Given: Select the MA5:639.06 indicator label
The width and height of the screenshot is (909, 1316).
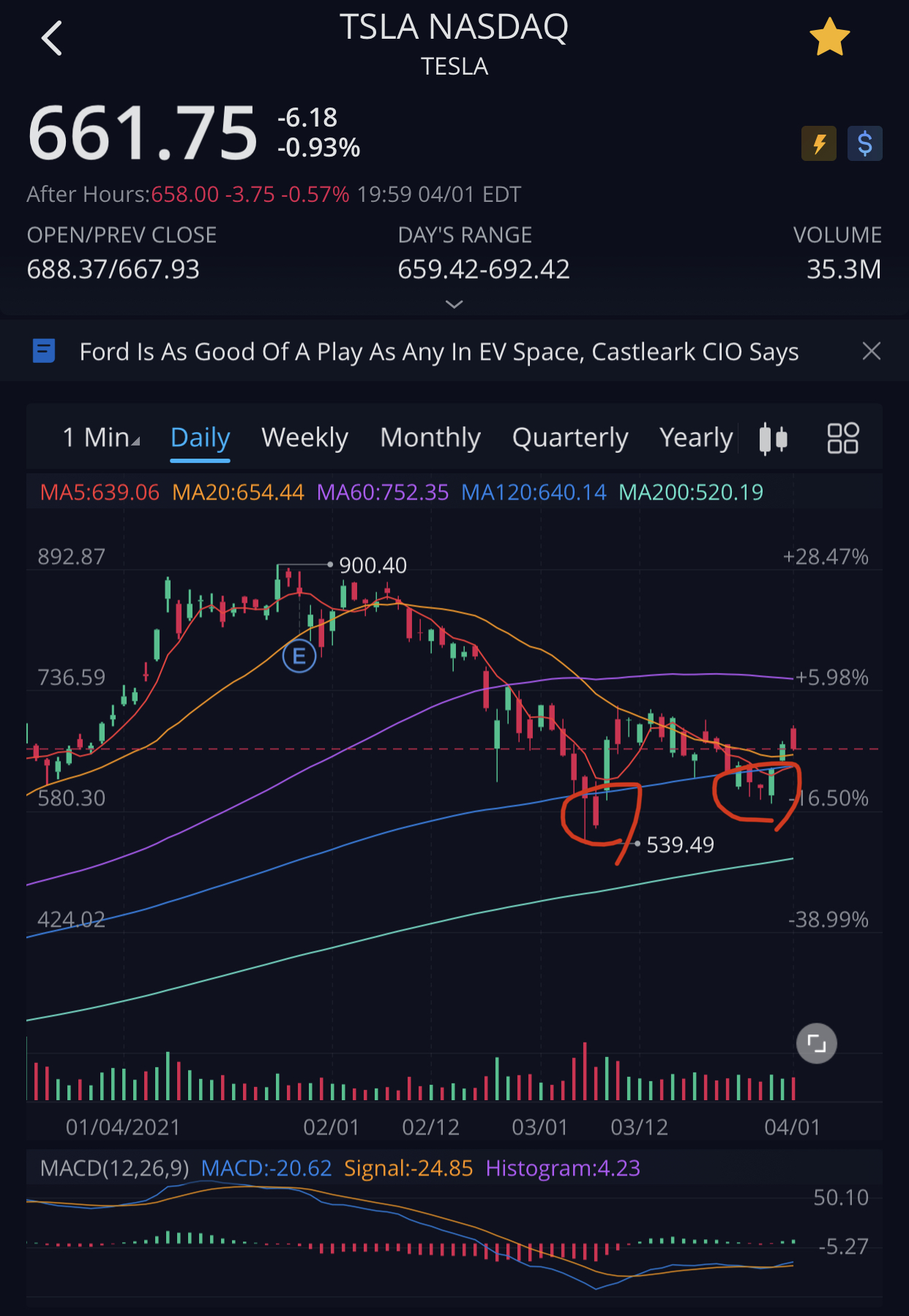Looking at the screenshot, I should [100, 492].
